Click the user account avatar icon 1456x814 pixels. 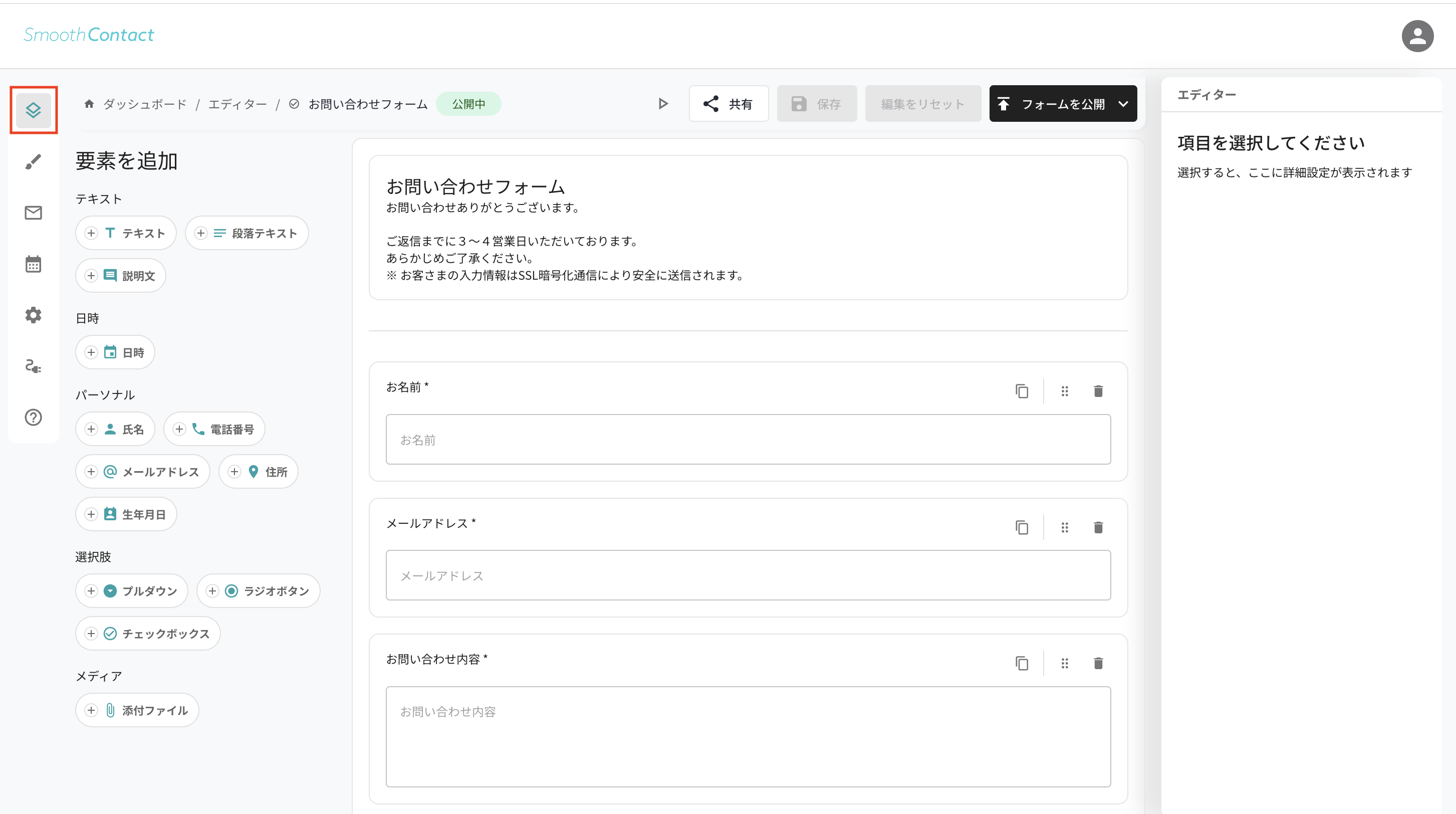[1417, 36]
